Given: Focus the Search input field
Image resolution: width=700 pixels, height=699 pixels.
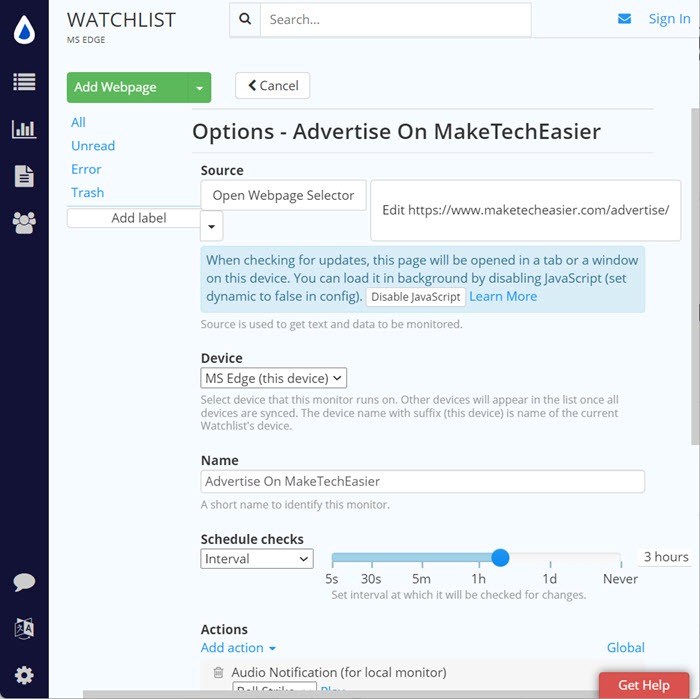Looking at the screenshot, I should (396, 20).
